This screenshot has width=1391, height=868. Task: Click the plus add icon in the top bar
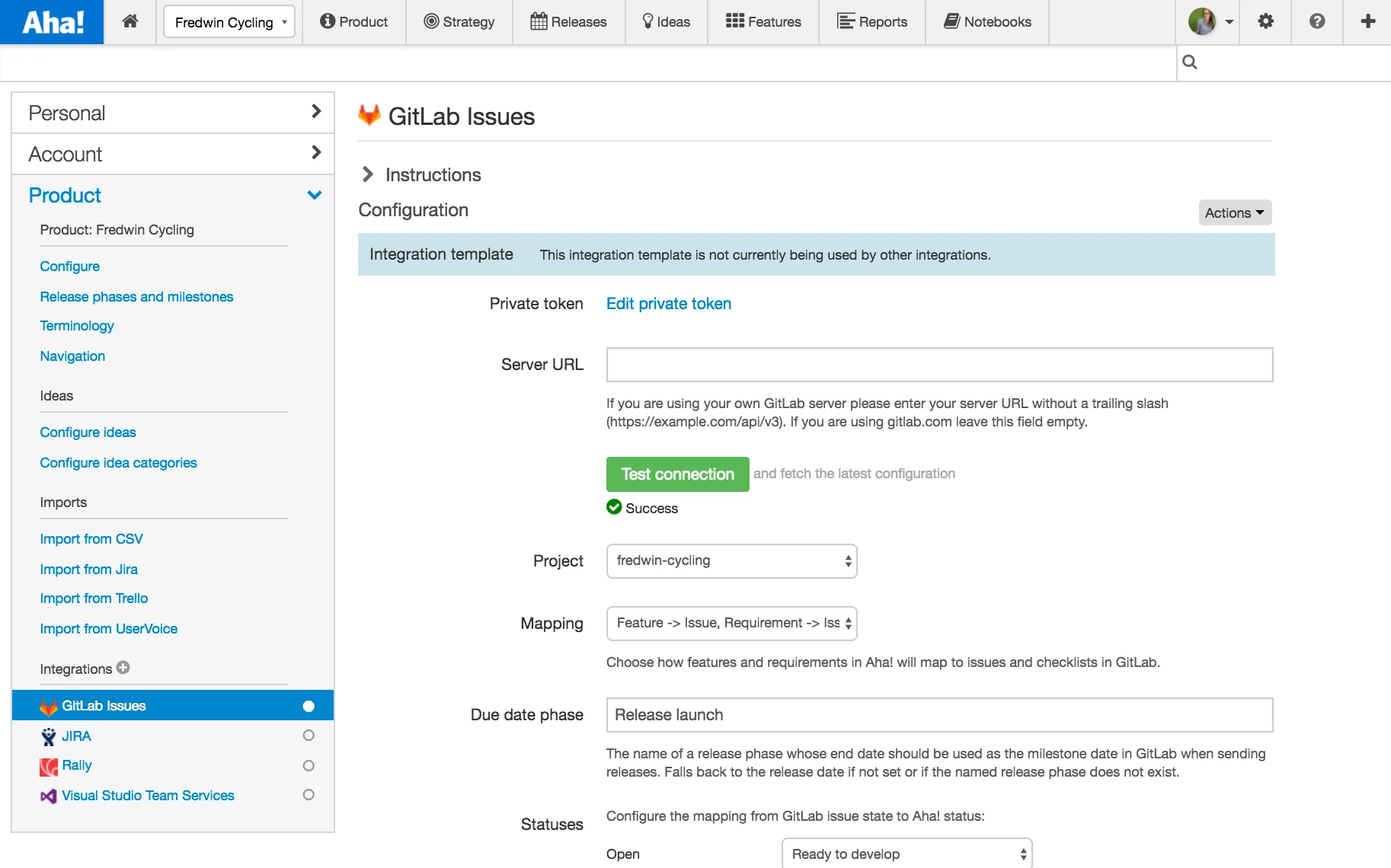(x=1368, y=21)
